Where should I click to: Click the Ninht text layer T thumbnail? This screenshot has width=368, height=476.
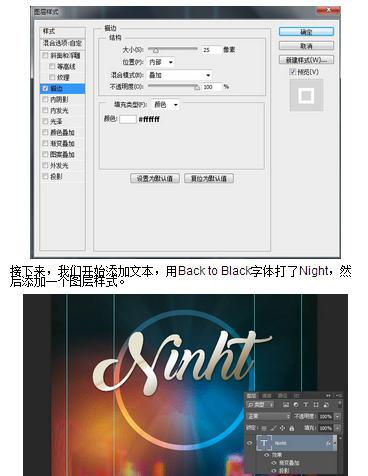tap(264, 443)
